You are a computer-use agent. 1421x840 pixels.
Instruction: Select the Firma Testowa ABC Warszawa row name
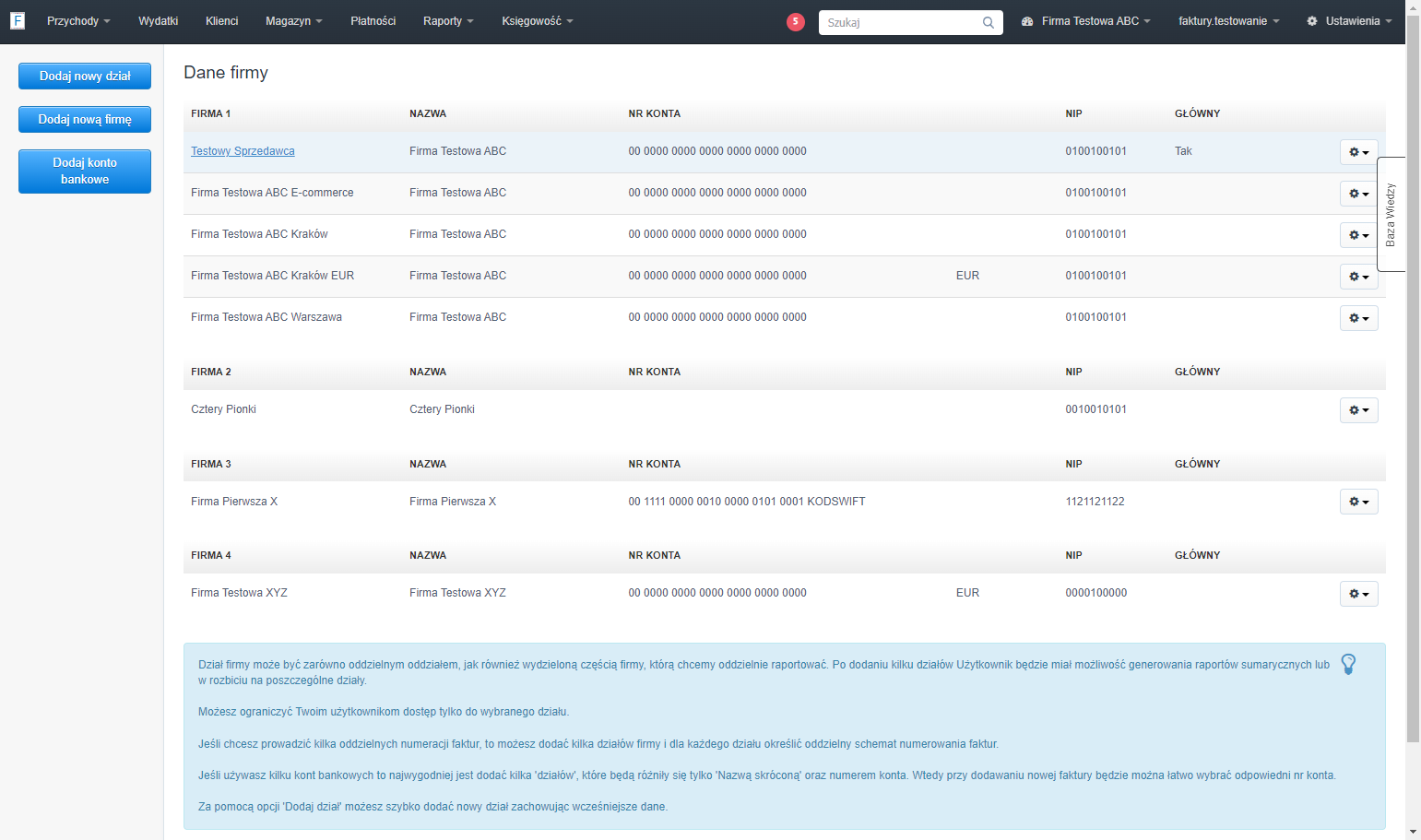(x=266, y=317)
